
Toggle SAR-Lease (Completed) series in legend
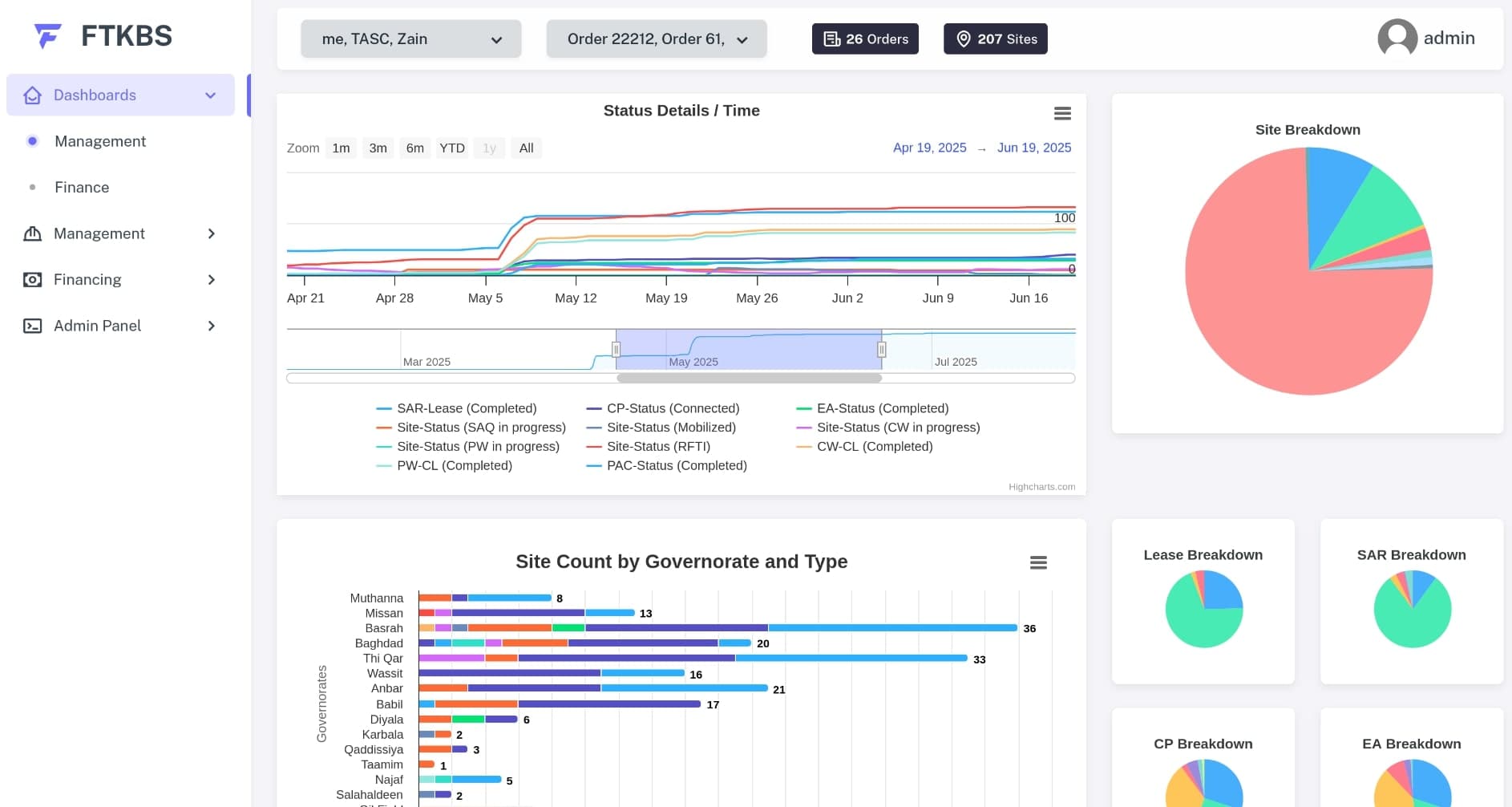[x=466, y=408]
